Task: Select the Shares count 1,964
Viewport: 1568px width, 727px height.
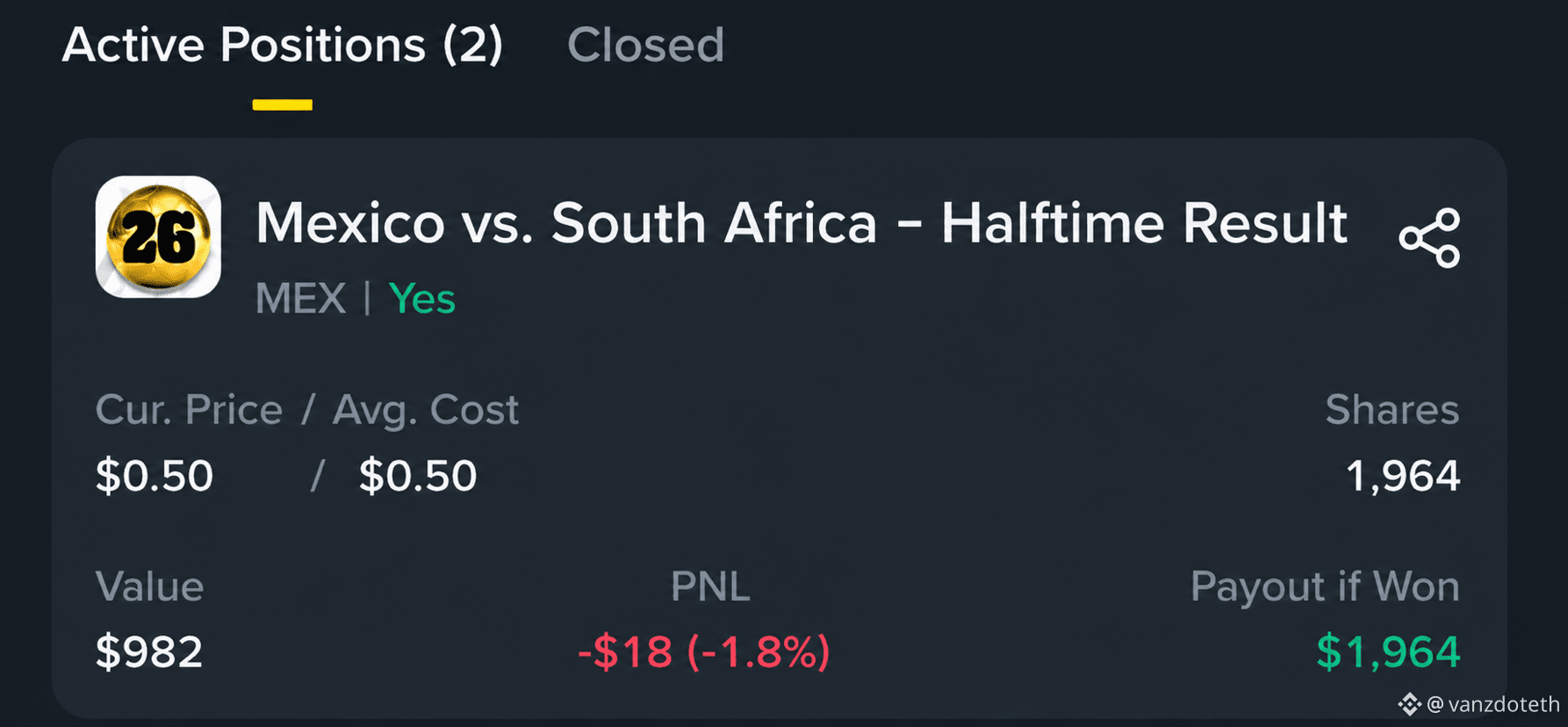Action: pyautogui.click(x=1403, y=476)
